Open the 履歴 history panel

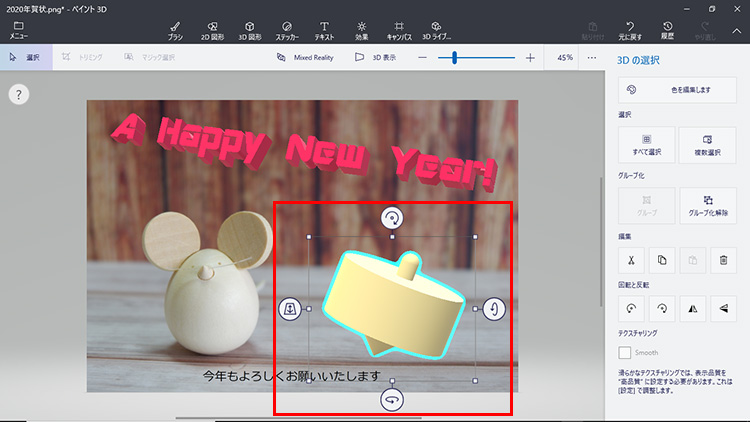[x=667, y=30]
